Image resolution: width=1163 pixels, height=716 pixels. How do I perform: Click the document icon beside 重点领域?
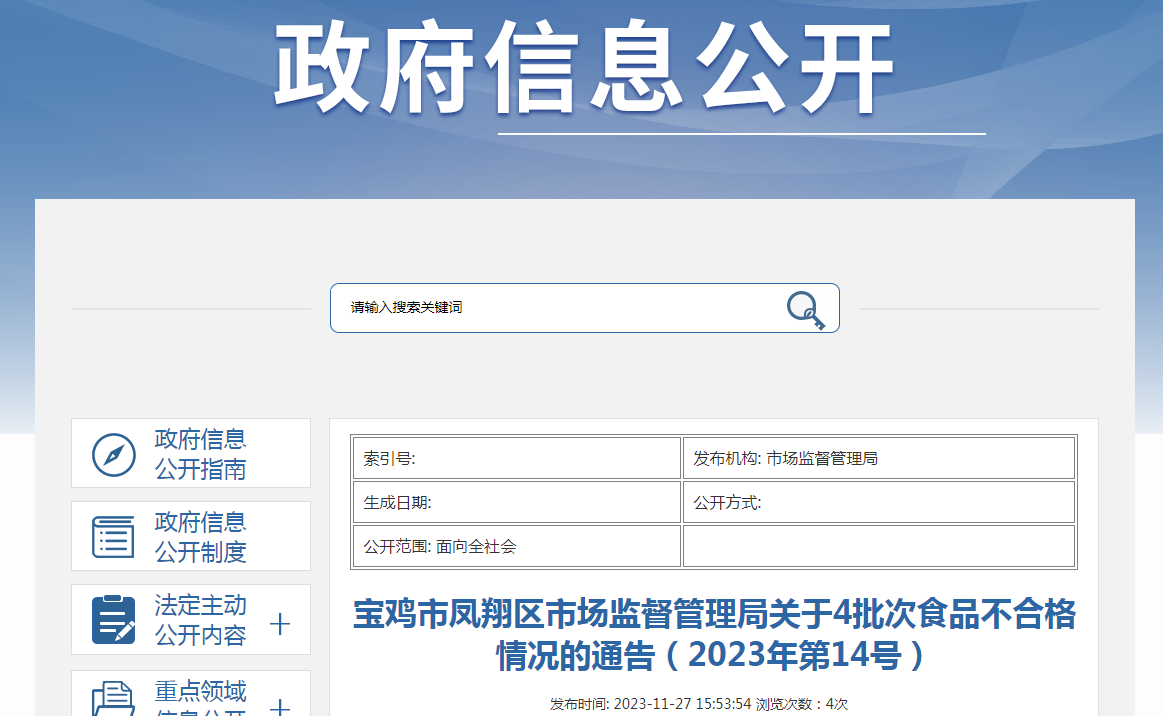[x=113, y=699]
